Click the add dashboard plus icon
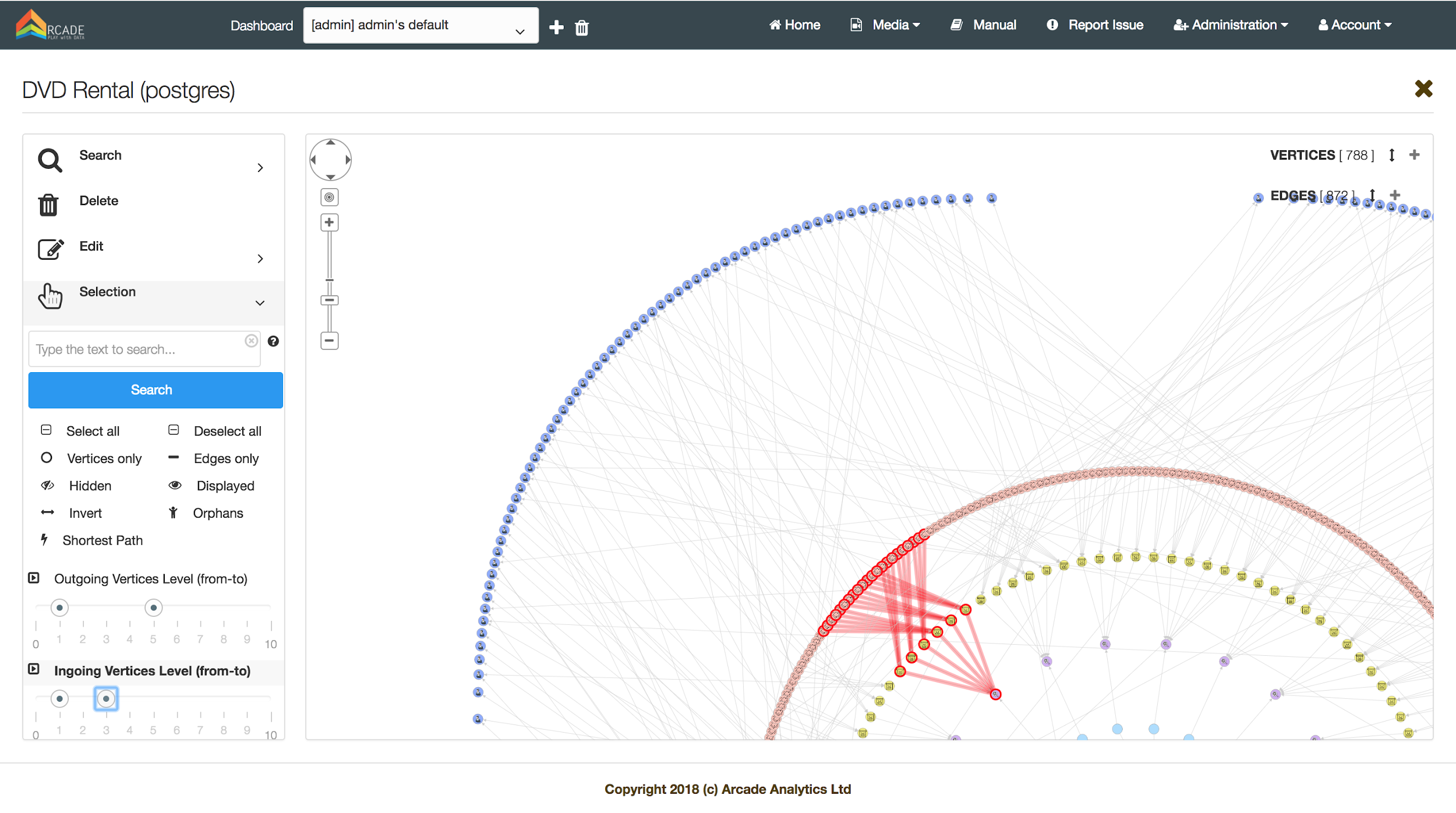This screenshot has height=813, width=1456. point(556,27)
